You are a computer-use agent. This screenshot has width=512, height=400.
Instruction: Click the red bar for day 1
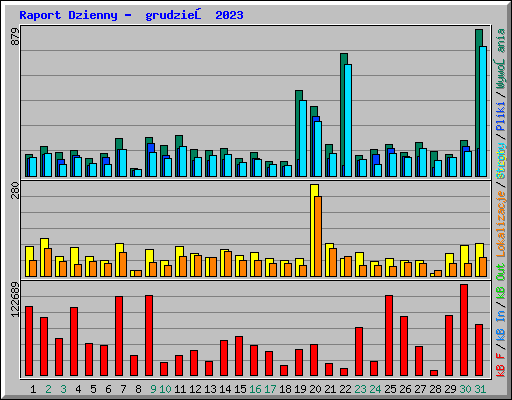29,341
